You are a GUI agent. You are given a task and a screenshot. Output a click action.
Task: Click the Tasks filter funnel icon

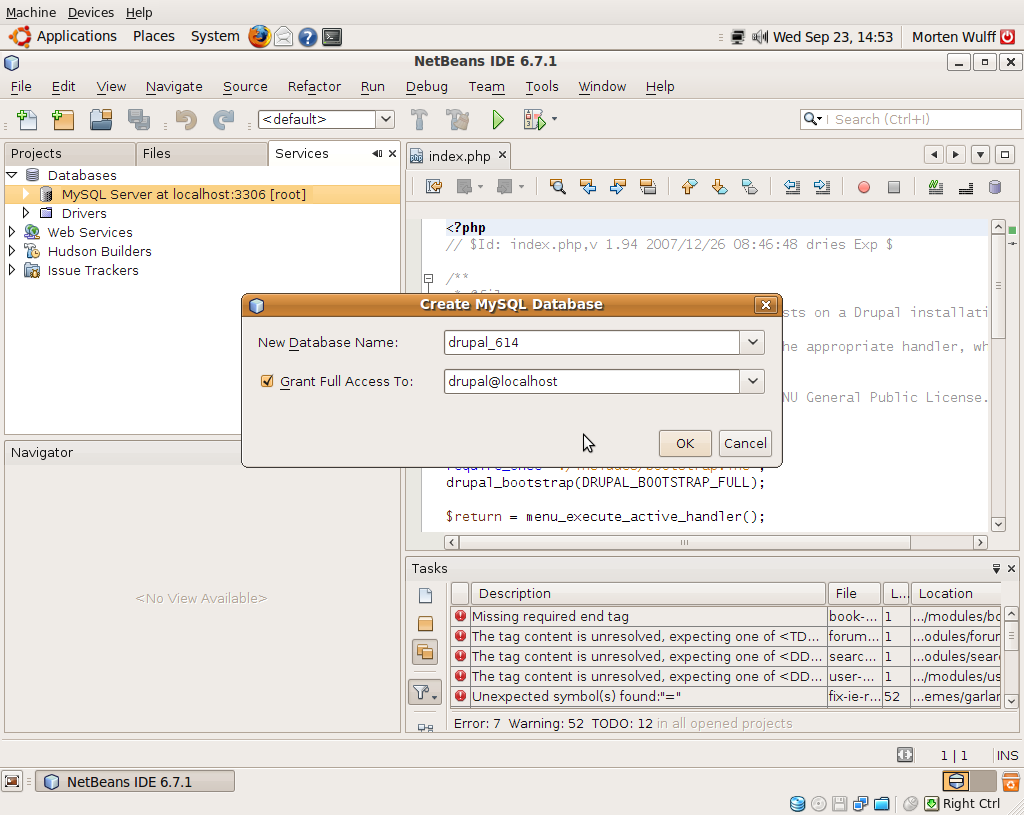pyautogui.click(x=424, y=692)
